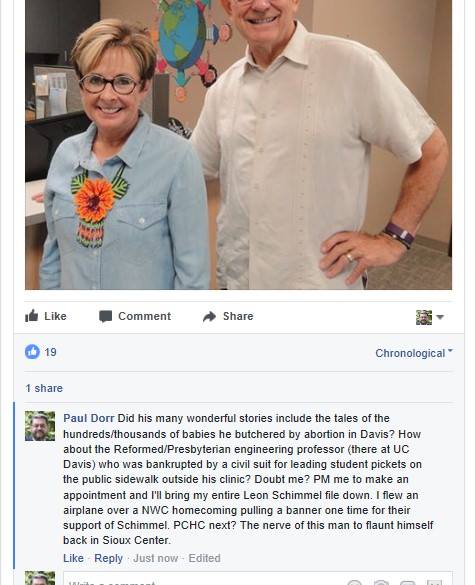Click the camera icon in the comment box
The image size is (475, 585).
pyautogui.click(x=381, y=583)
